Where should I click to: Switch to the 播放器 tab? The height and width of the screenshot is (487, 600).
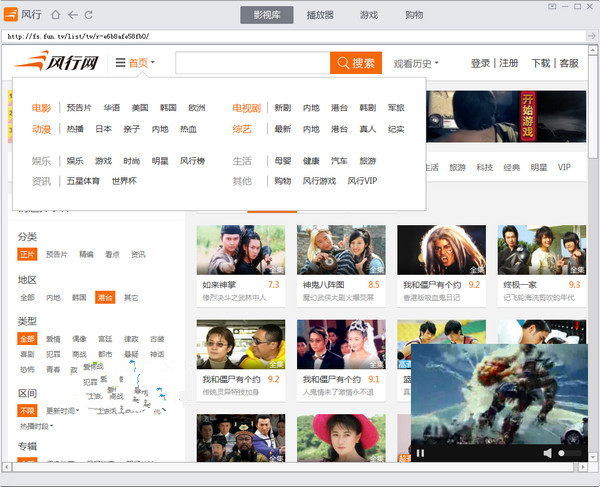(320, 15)
